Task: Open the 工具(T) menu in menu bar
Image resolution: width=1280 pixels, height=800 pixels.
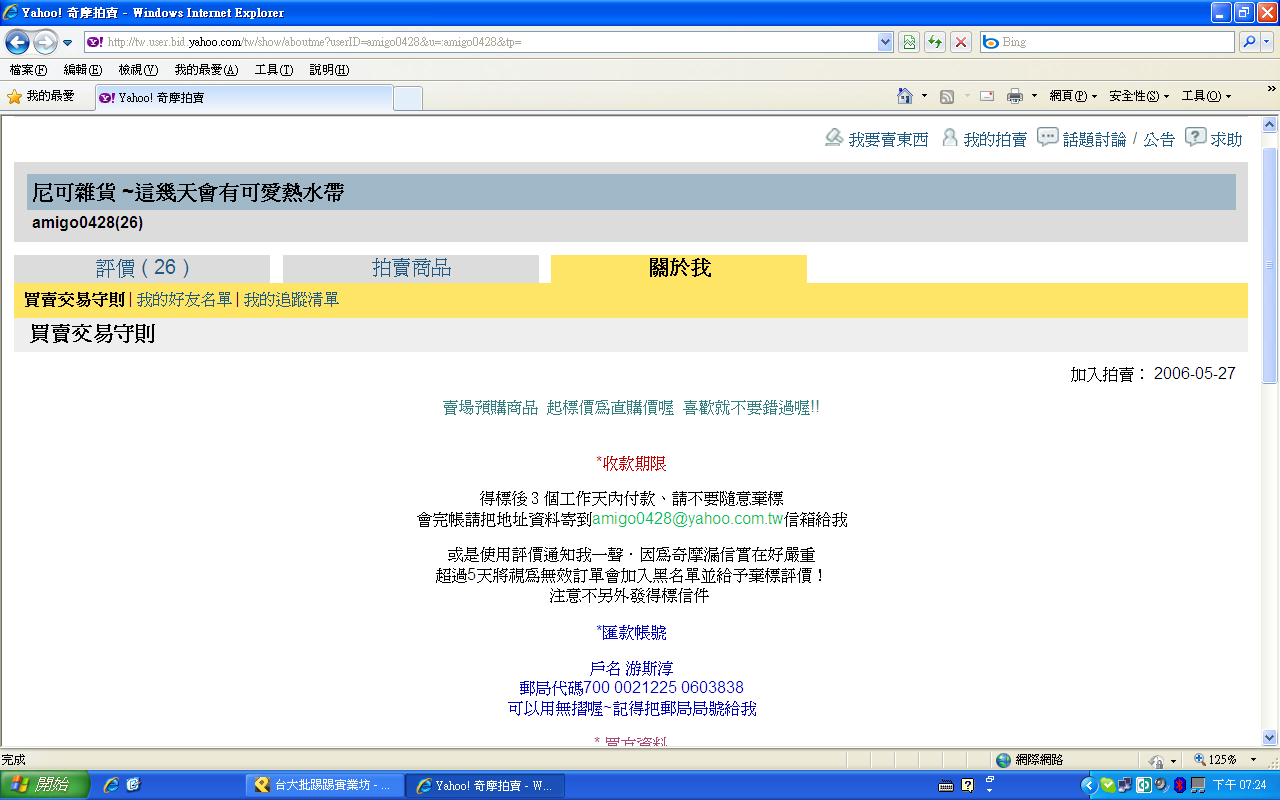Action: 274,70
